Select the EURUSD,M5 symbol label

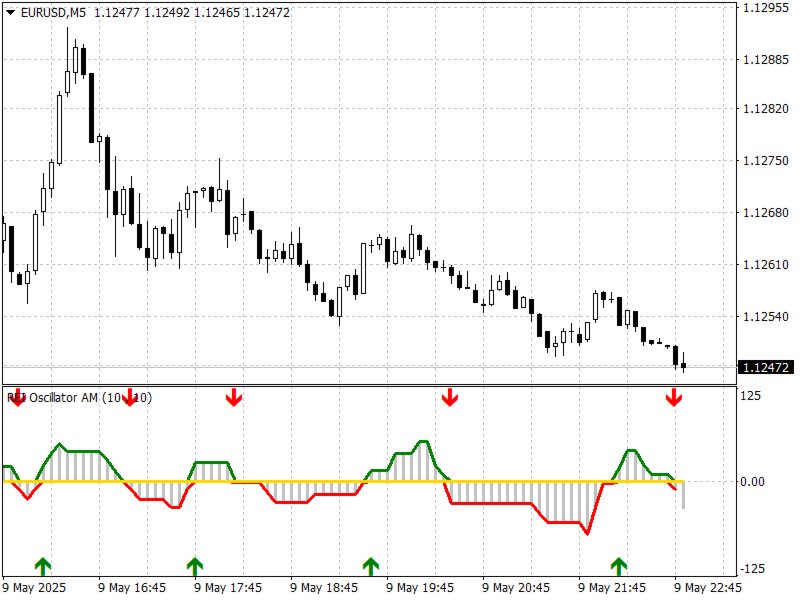53,13
